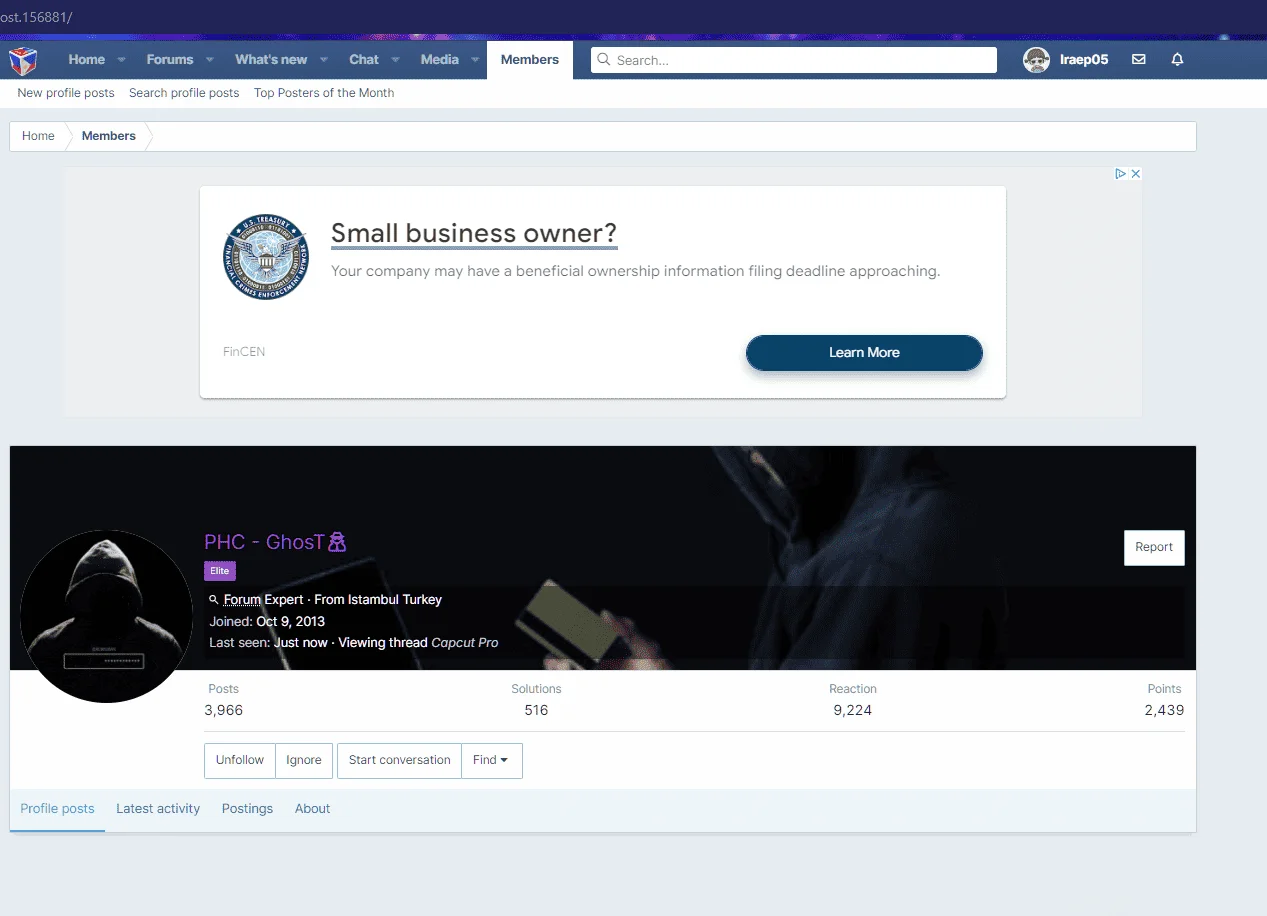
Task: Click the Ignore button
Action: click(304, 760)
